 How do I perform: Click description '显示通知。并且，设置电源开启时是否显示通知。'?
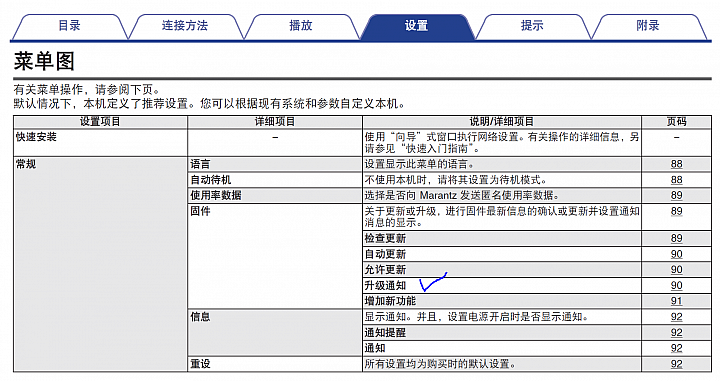pos(477,317)
